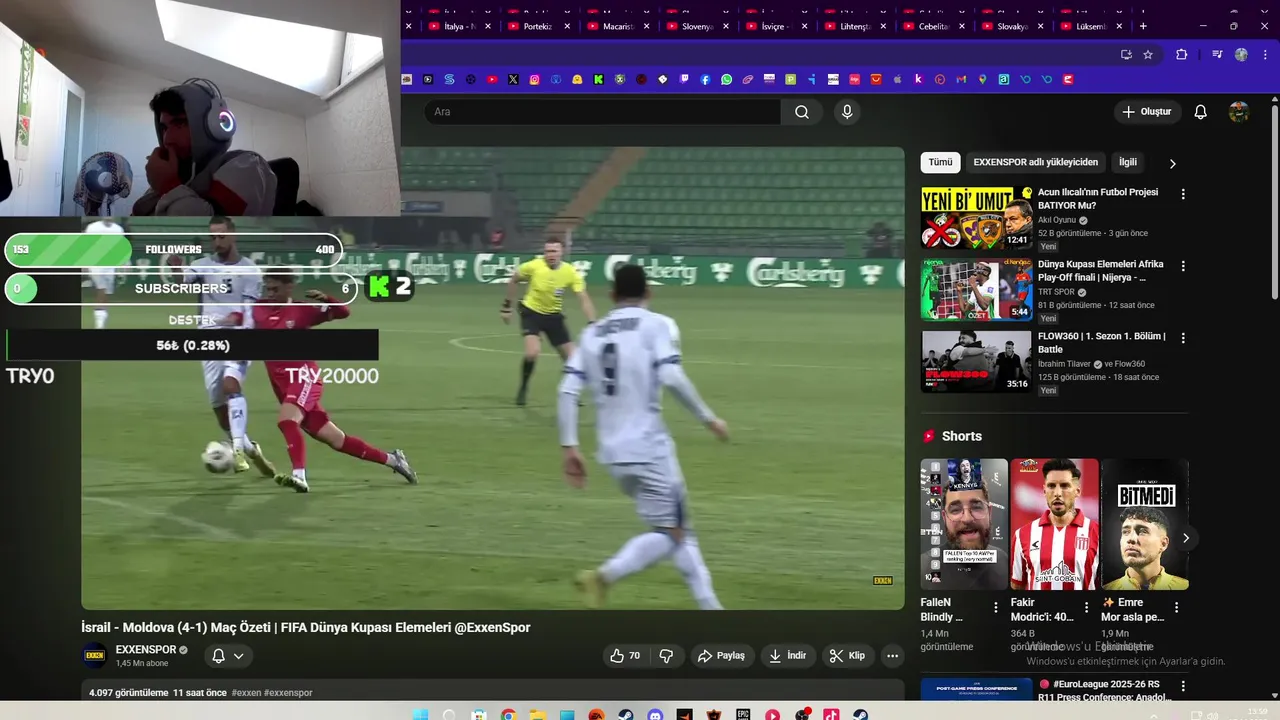Screen dimensions: 1280x720
Task: Open the Twitch bookmark in bookmarks bar
Action: (x=684, y=79)
